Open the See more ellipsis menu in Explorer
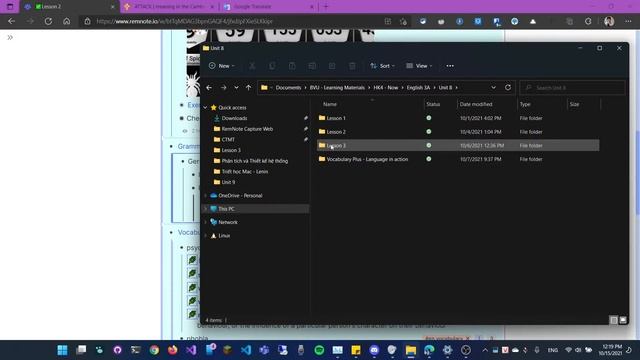This screenshot has height=360, width=640. pos(450,66)
